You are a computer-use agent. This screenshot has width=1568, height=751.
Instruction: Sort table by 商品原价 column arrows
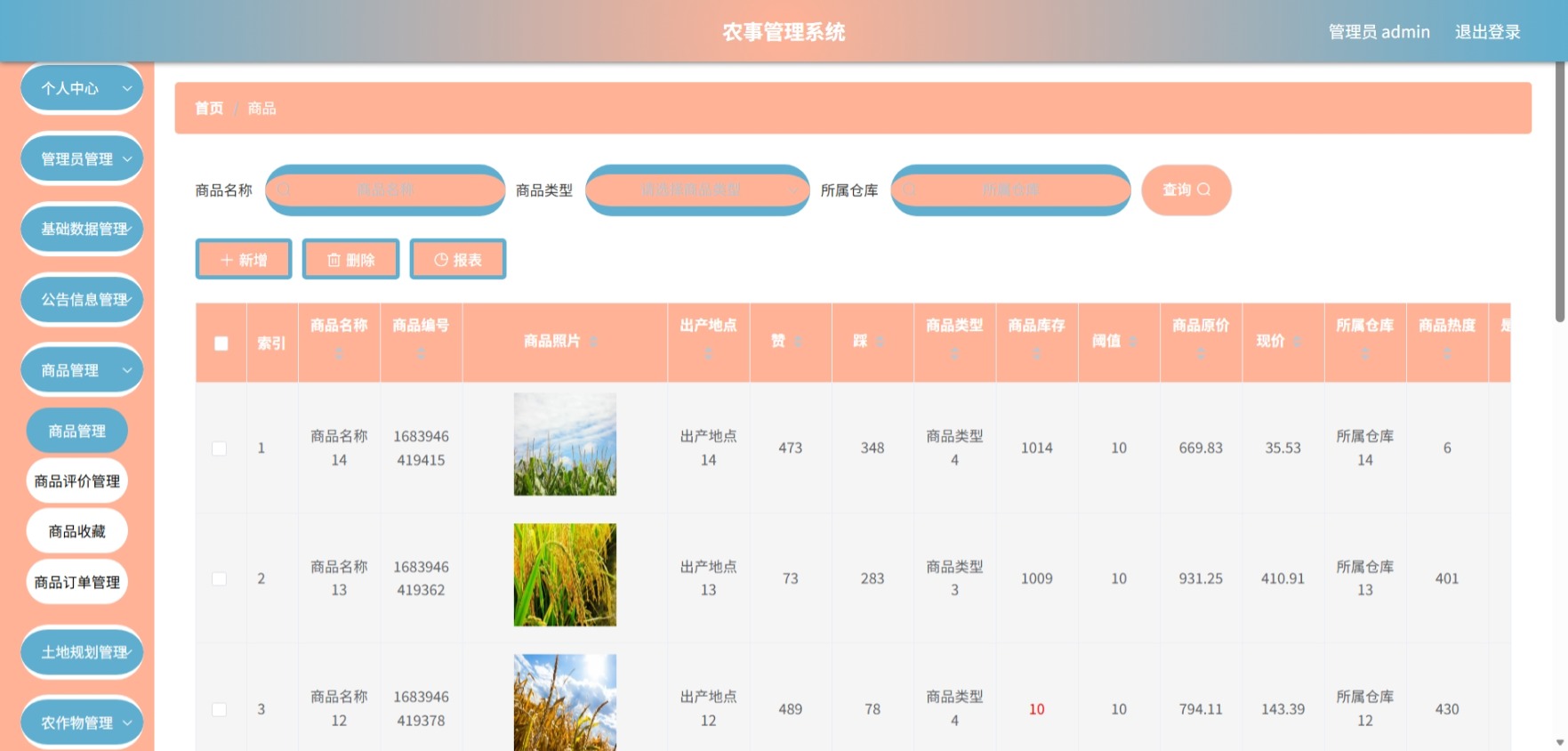pos(1201,354)
